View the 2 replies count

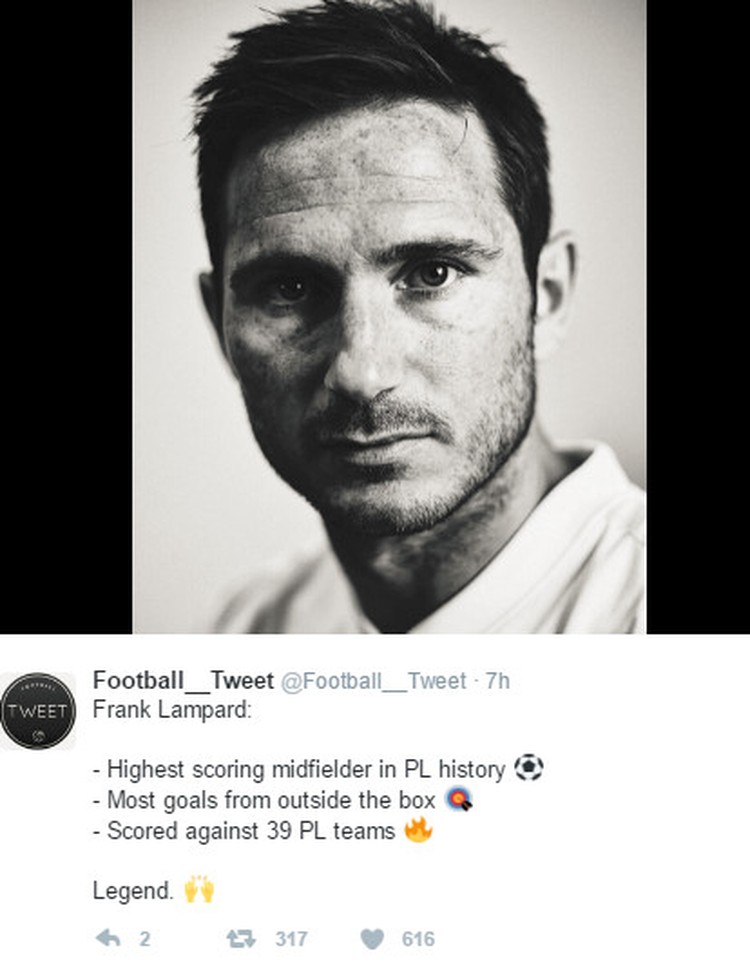tap(145, 939)
